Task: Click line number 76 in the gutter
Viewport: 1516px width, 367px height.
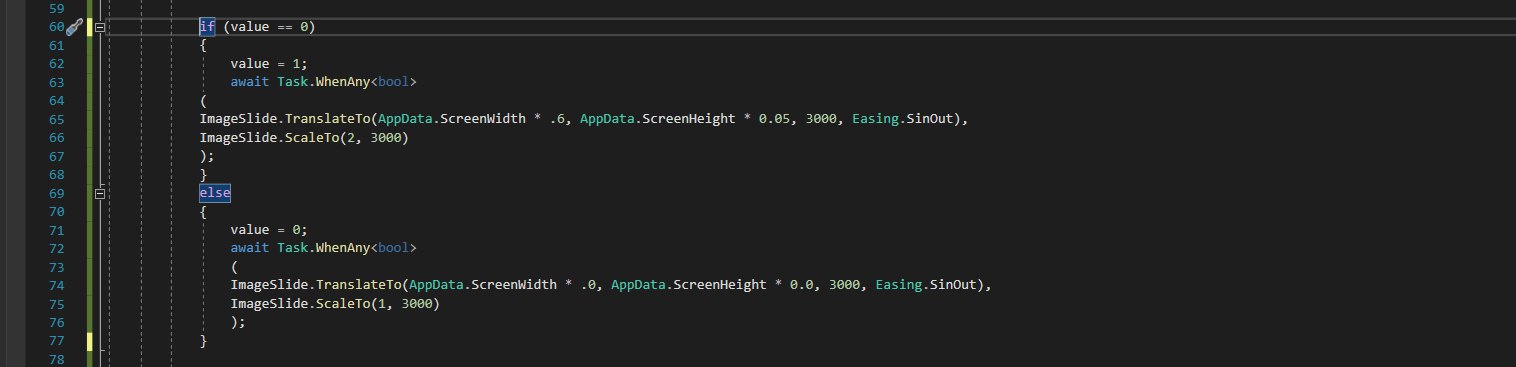Action: point(57,321)
